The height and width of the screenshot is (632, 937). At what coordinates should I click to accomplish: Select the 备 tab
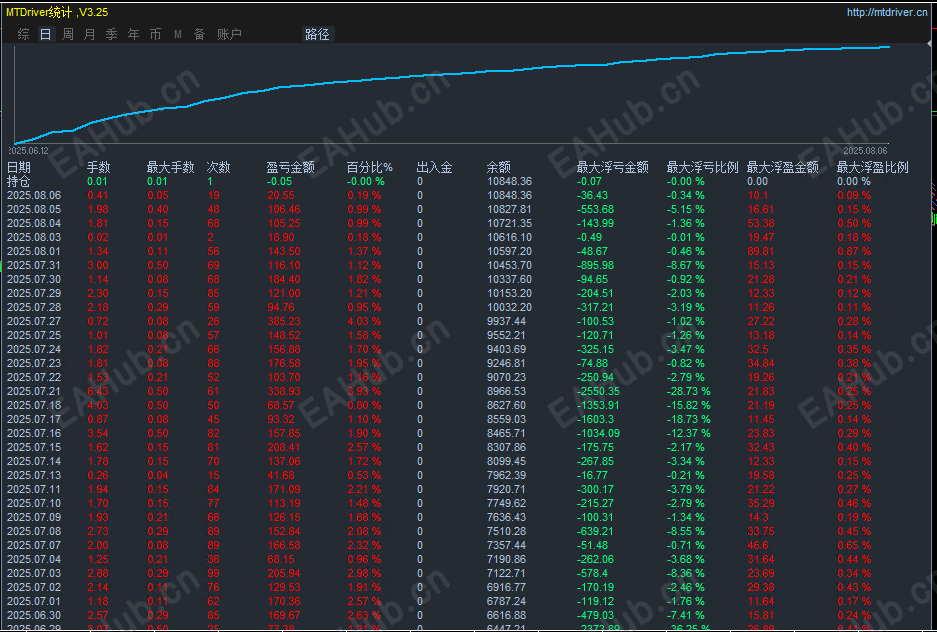coord(200,34)
